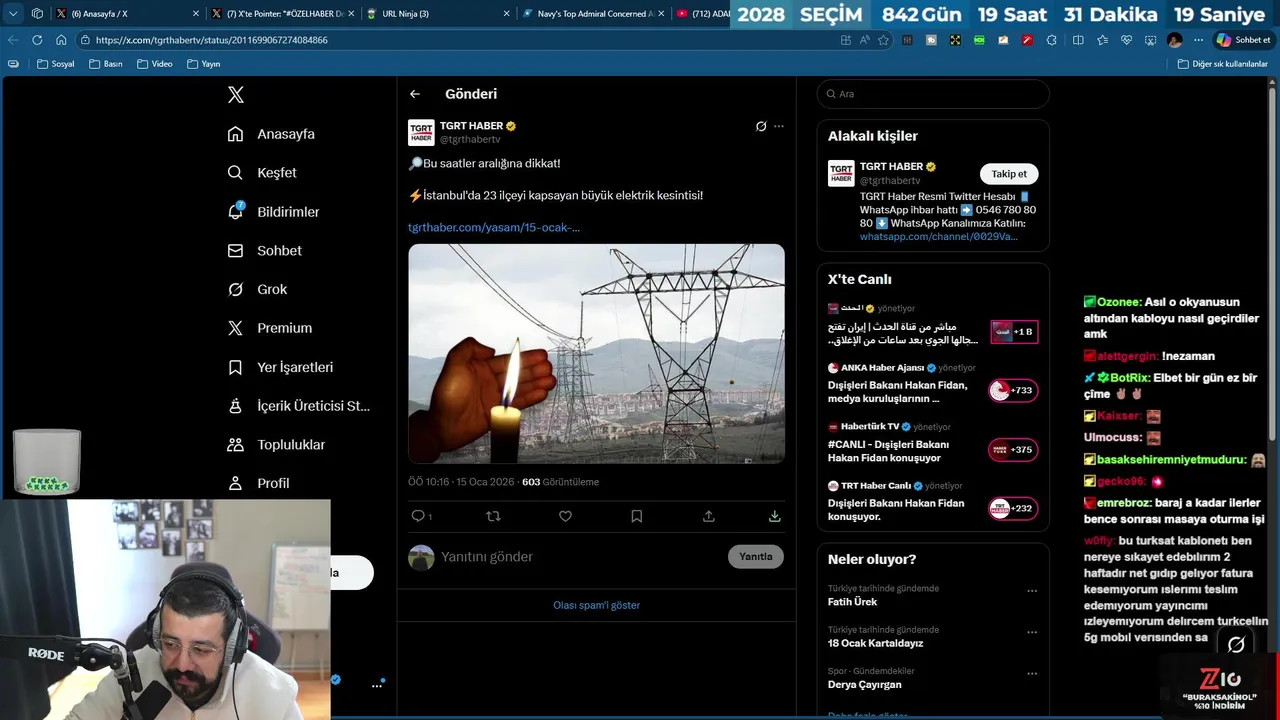Open browser settings and more menu
The height and width of the screenshot is (720, 1280).
tap(1198, 40)
